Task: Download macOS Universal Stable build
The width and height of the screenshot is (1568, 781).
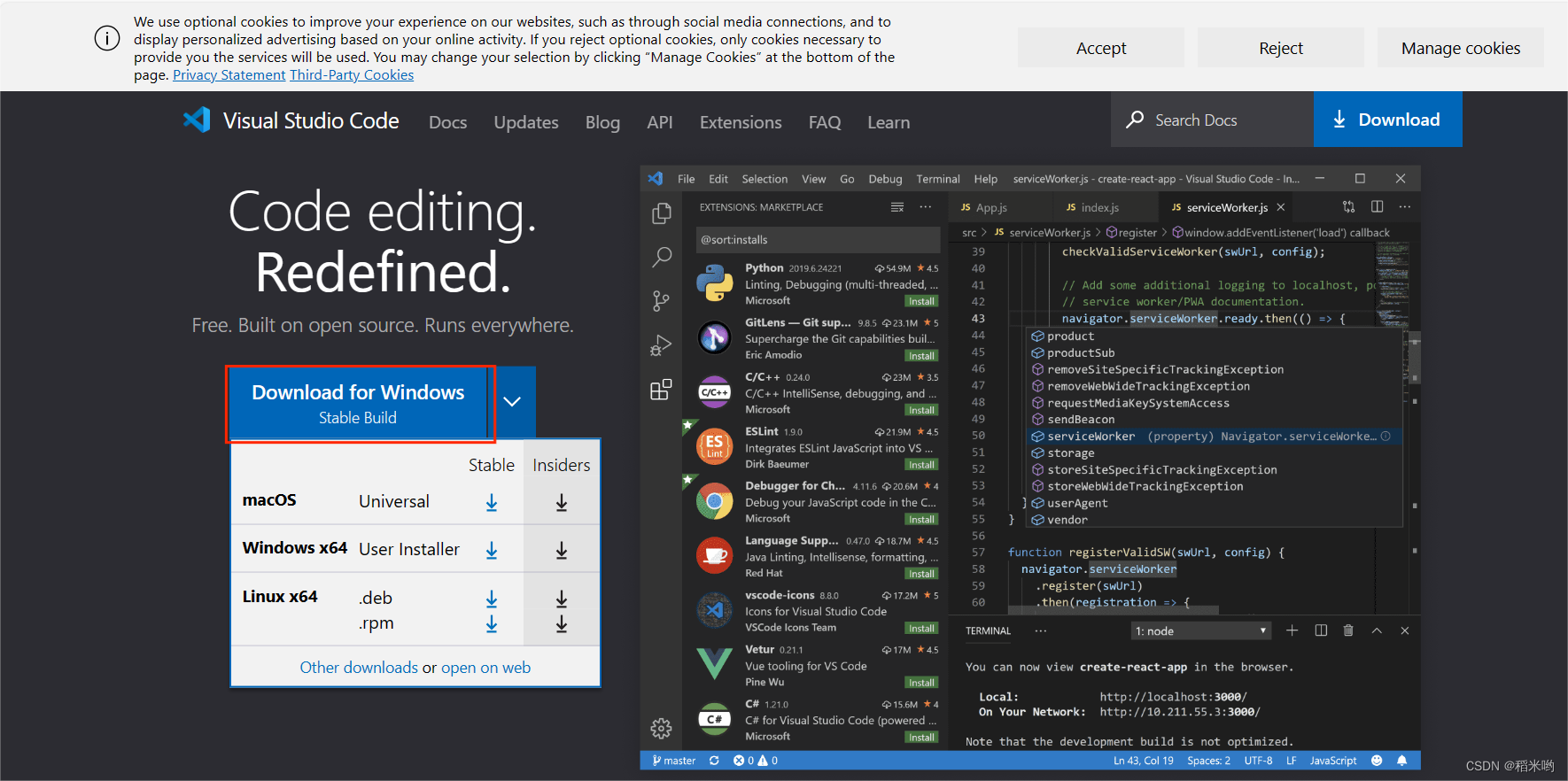Action: [492, 503]
